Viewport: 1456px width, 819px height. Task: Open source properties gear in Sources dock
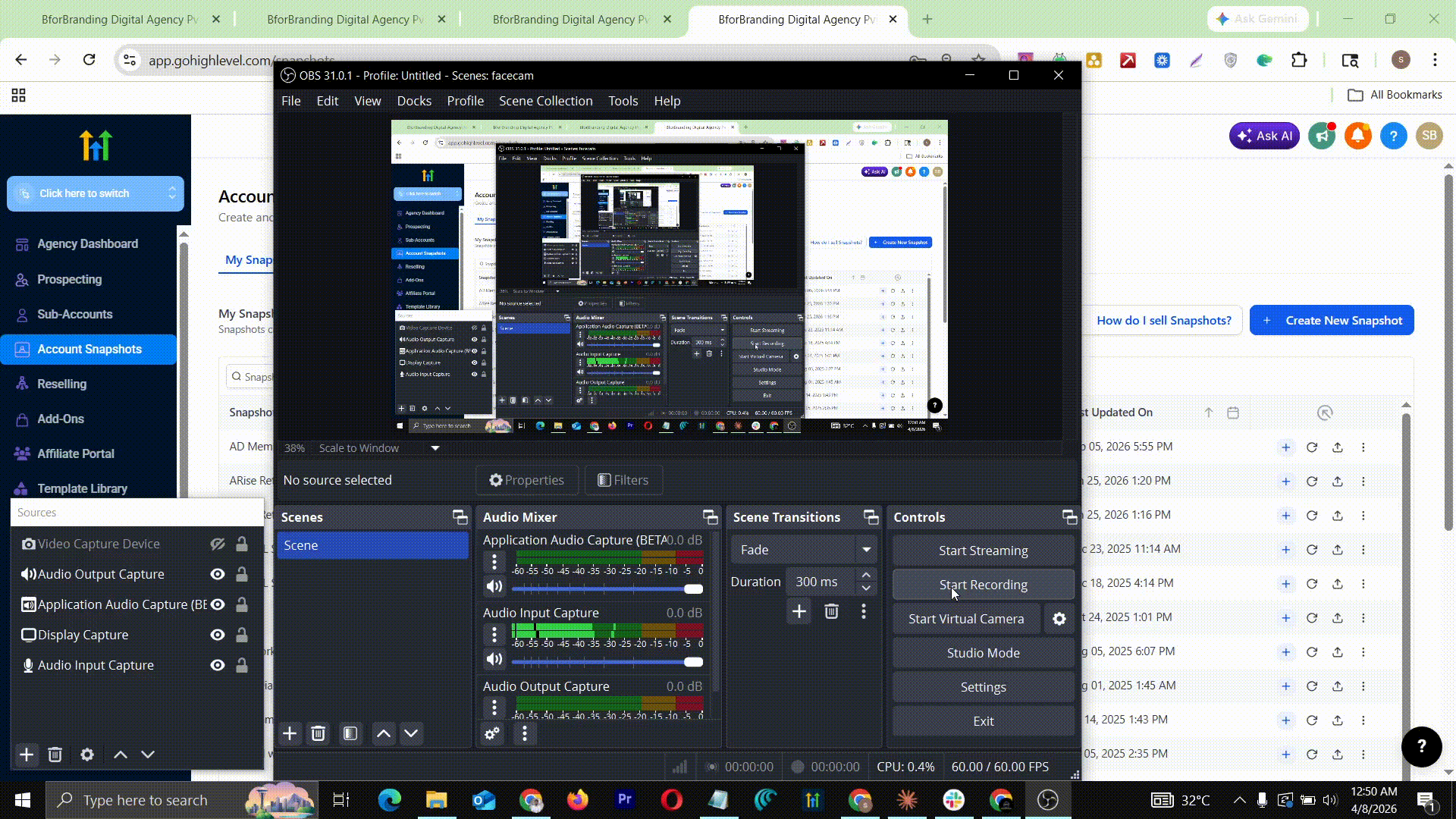coord(87,755)
